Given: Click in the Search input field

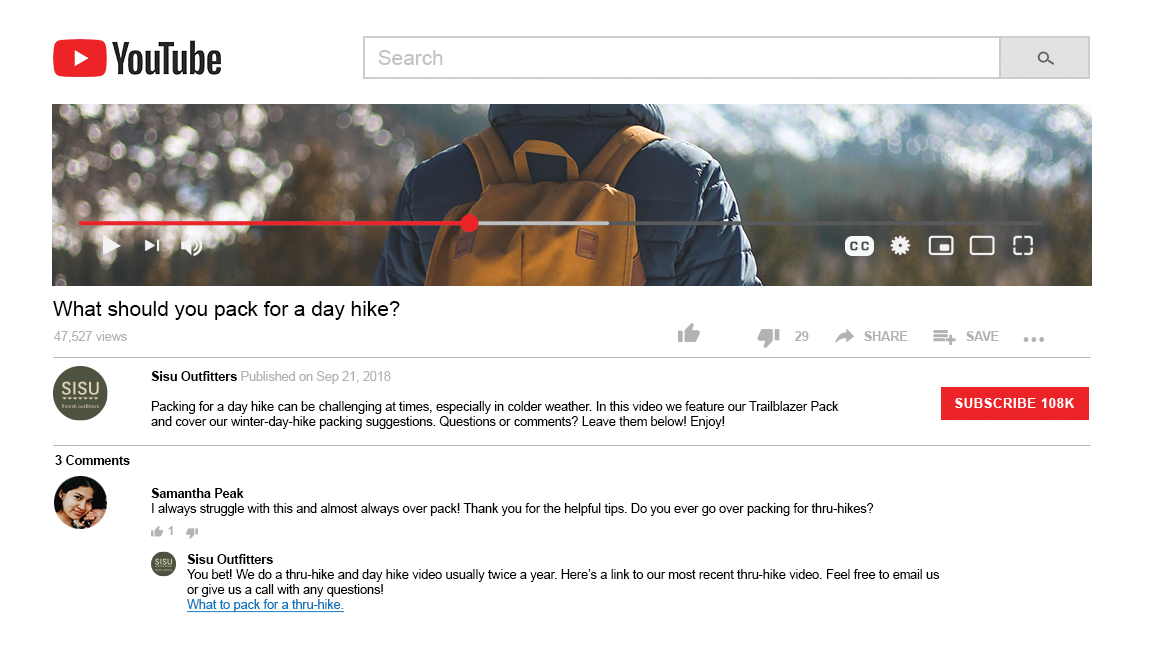Looking at the screenshot, I should click(681, 58).
